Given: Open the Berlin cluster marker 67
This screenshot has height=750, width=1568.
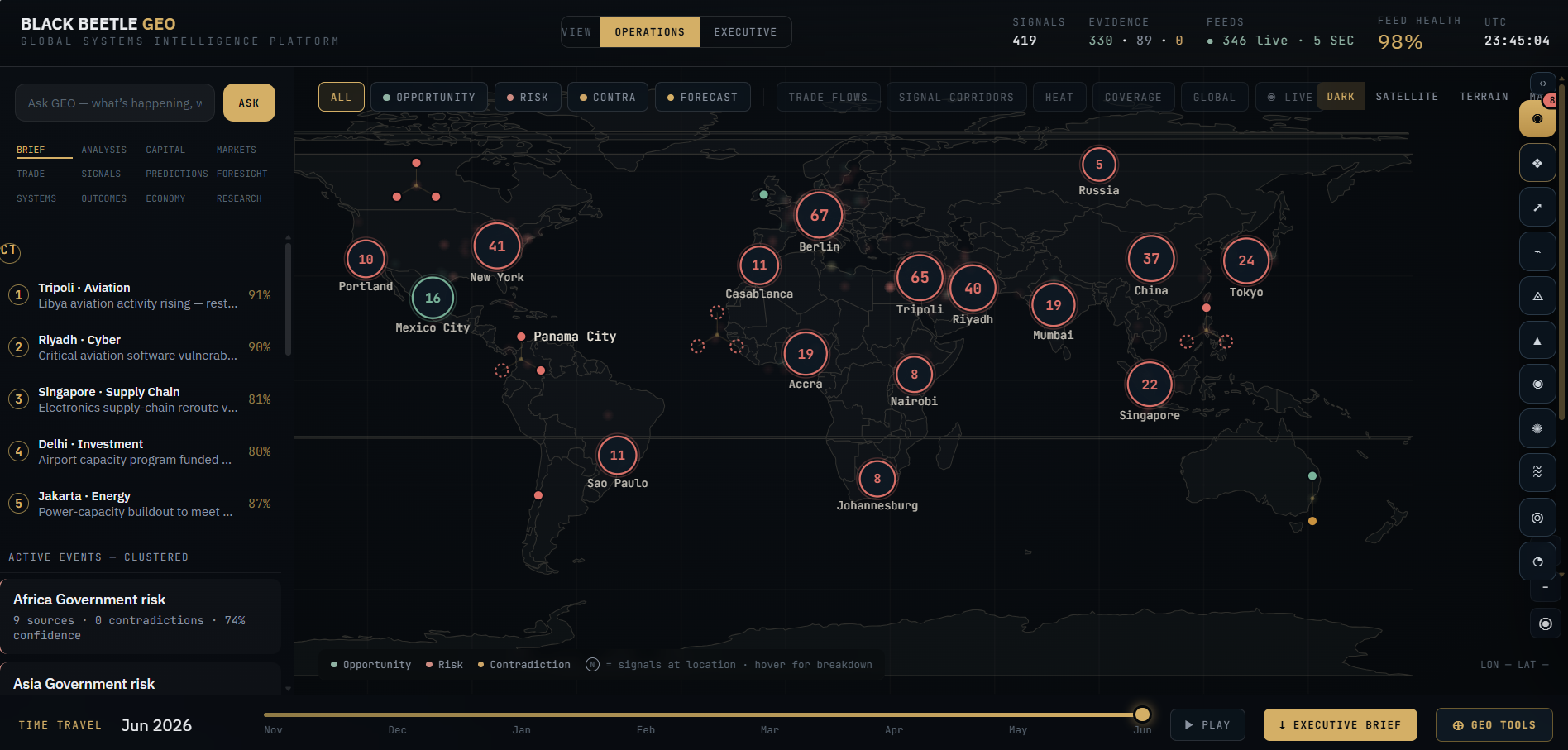Looking at the screenshot, I should 819,215.
